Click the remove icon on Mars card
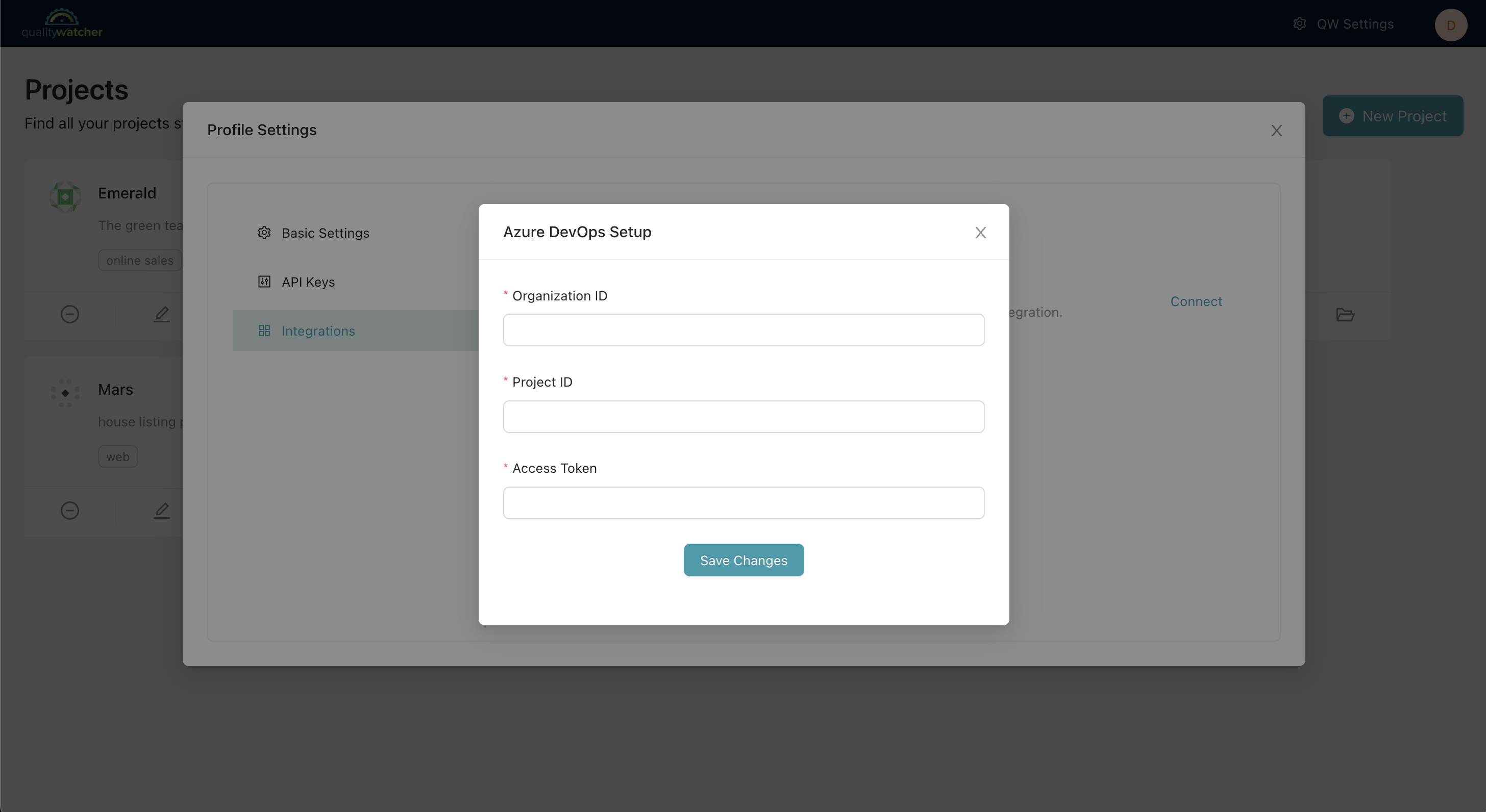 tap(70, 511)
